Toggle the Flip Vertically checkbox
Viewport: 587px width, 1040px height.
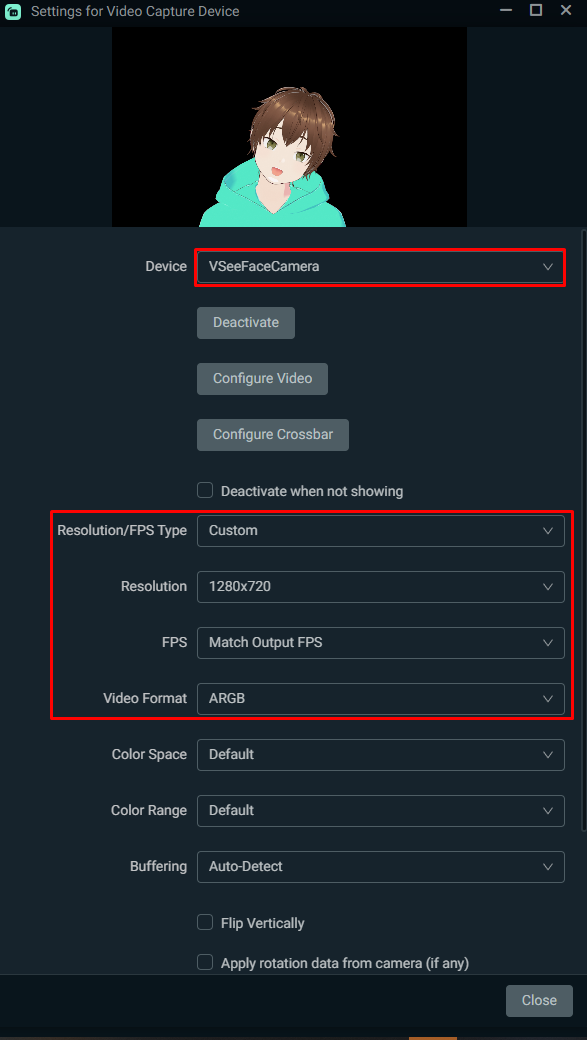point(205,922)
